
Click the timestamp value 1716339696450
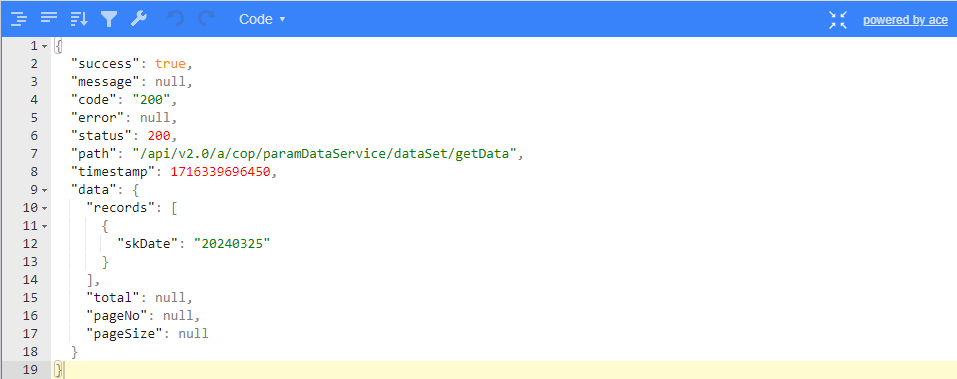pyautogui.click(x=220, y=172)
